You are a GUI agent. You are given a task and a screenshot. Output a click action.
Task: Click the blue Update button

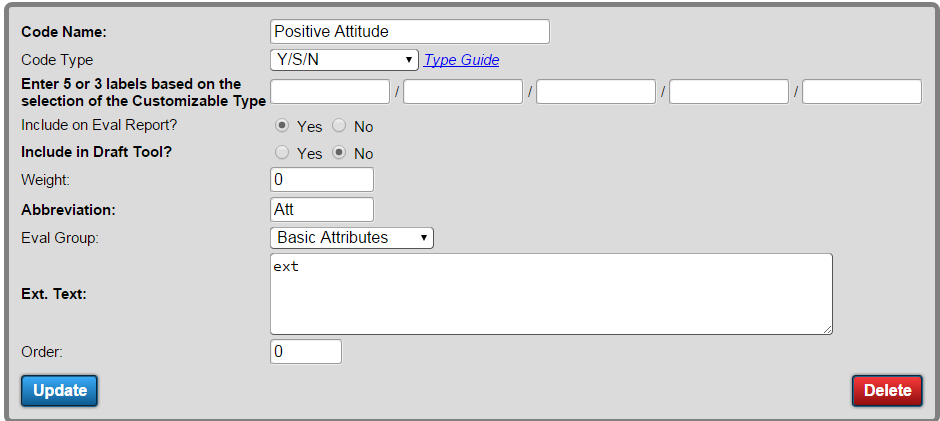(x=59, y=391)
